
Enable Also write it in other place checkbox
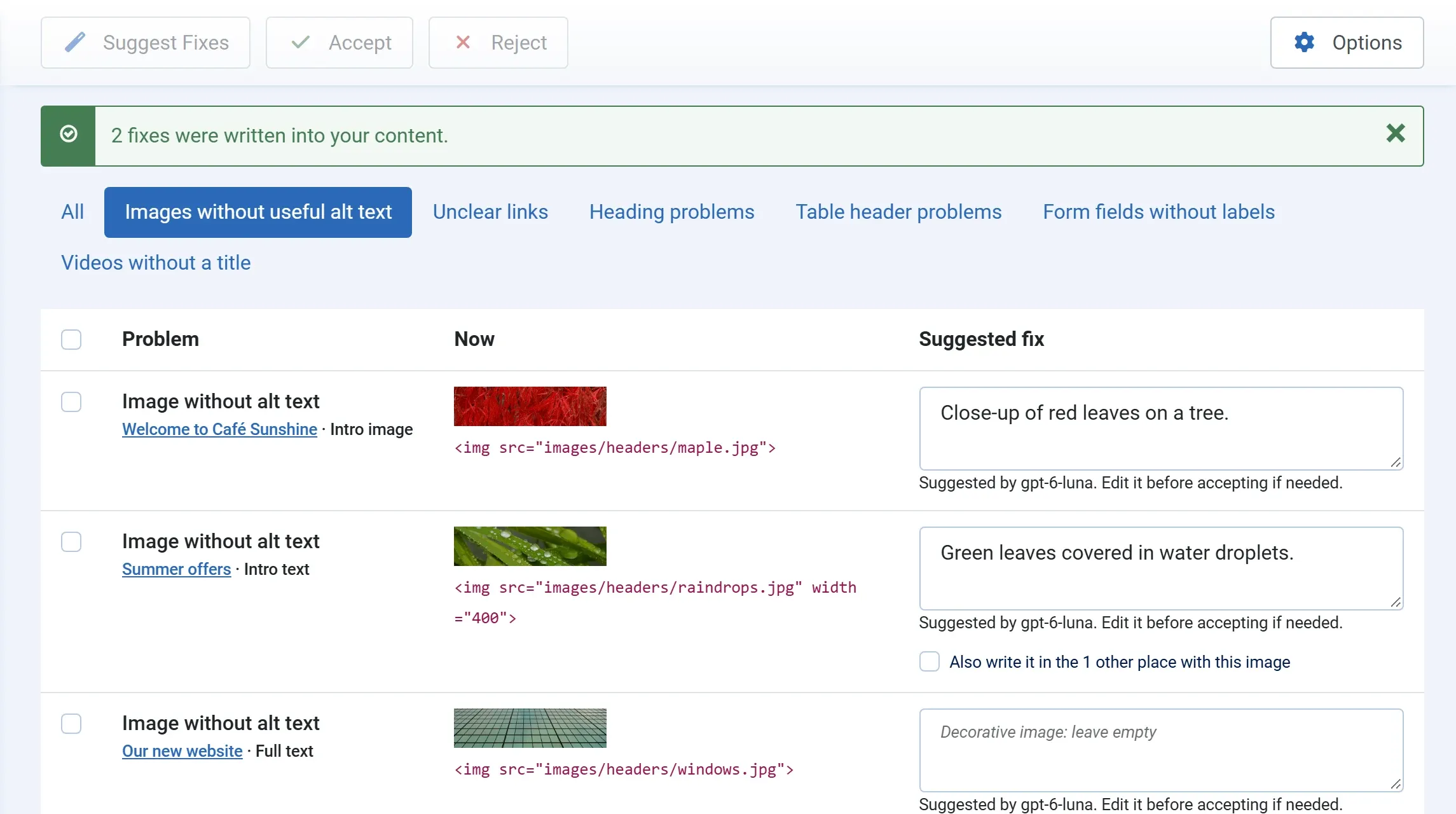click(930, 661)
